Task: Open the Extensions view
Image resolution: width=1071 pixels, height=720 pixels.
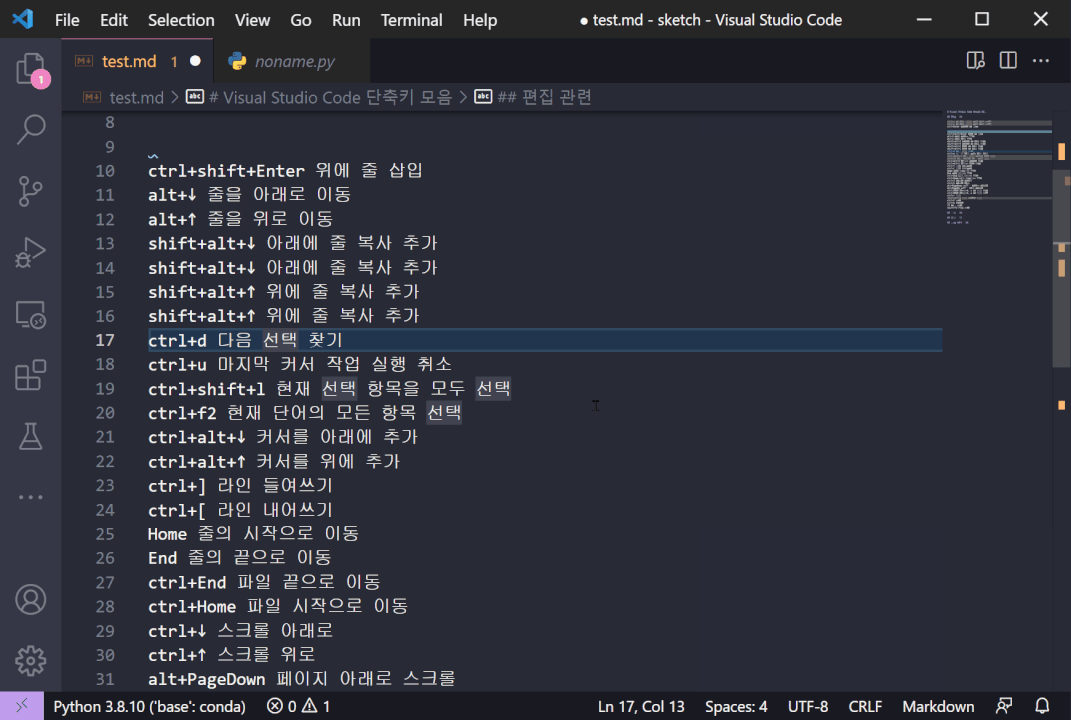Action: coord(31,375)
